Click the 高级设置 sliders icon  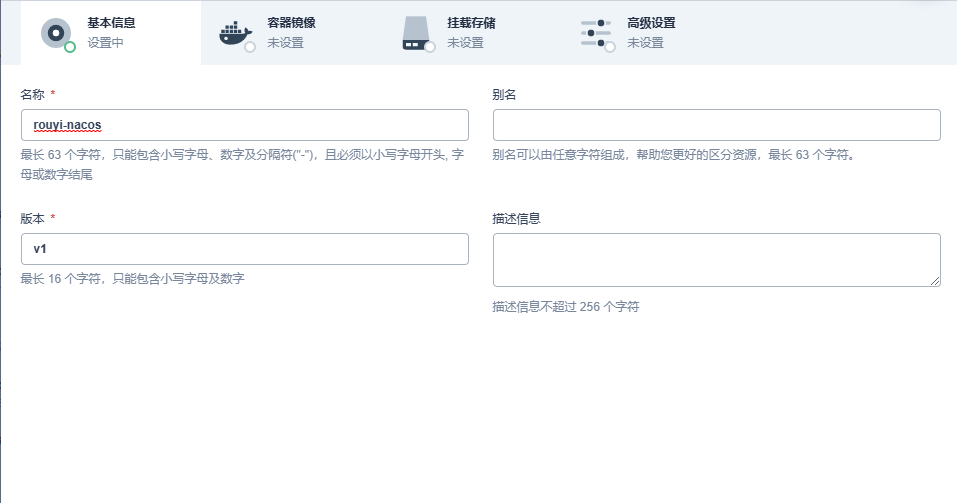[x=595, y=32]
